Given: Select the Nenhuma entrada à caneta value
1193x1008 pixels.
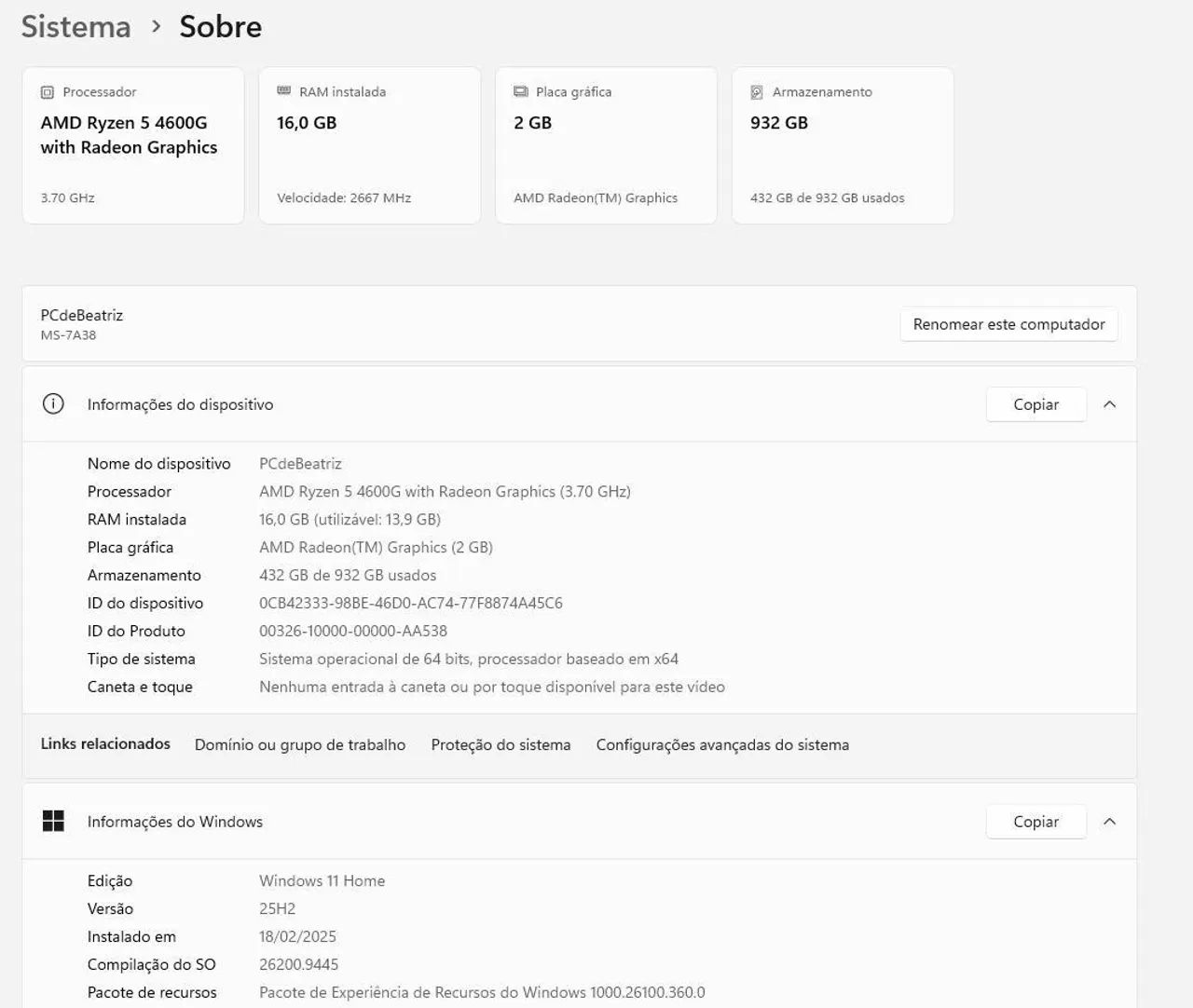Looking at the screenshot, I should tap(492, 688).
